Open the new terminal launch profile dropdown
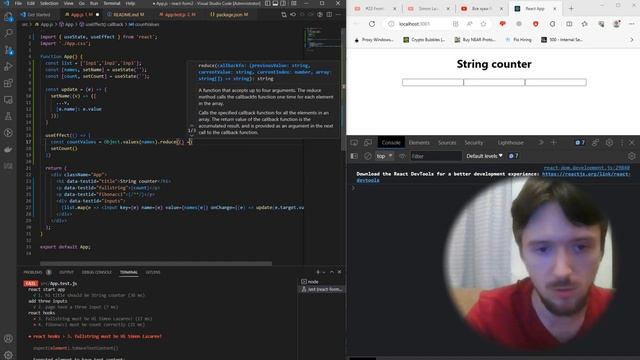The height and width of the screenshot is (360, 640). (324, 272)
